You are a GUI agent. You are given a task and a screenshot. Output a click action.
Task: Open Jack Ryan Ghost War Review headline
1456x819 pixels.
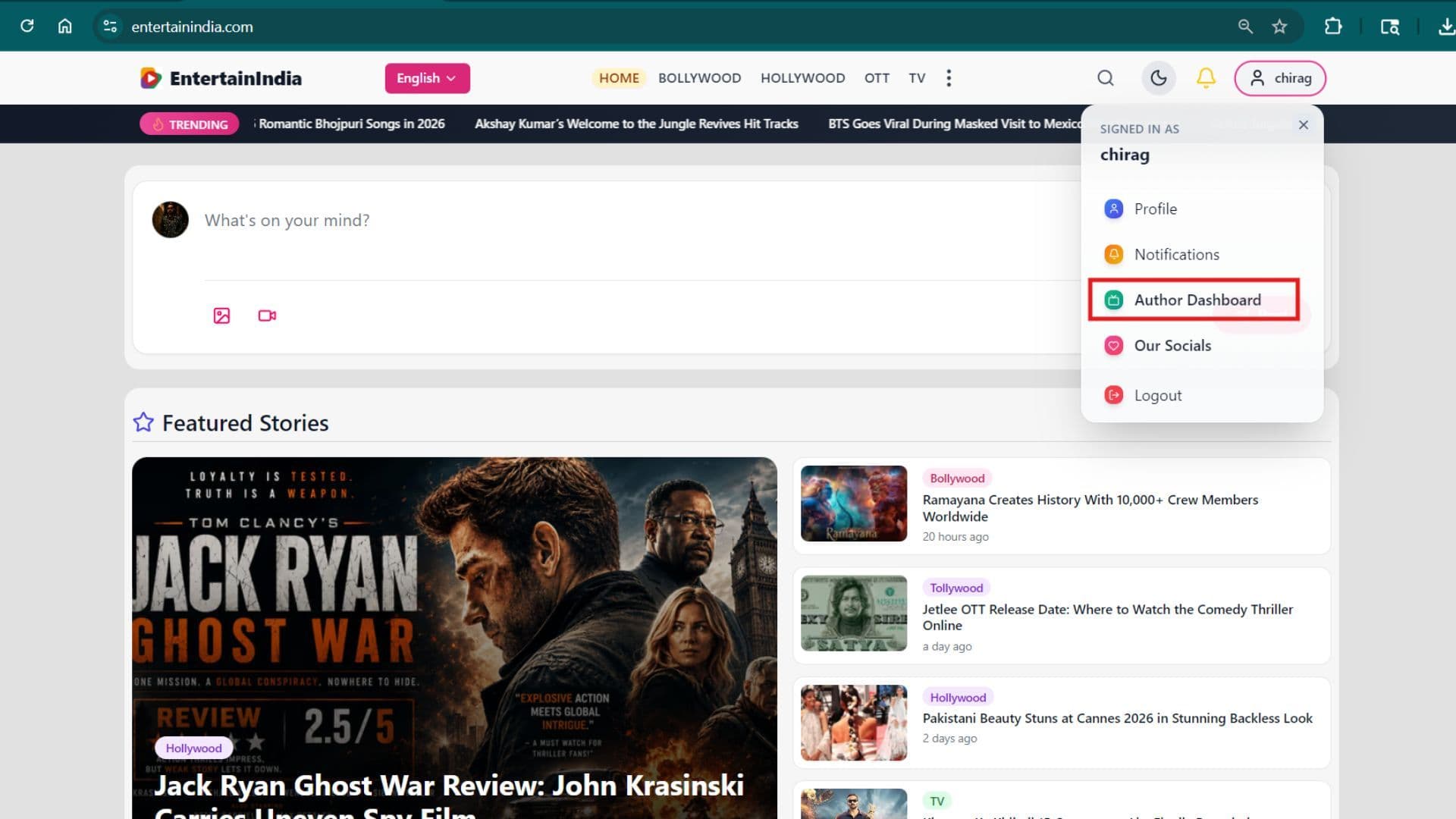tap(449, 795)
